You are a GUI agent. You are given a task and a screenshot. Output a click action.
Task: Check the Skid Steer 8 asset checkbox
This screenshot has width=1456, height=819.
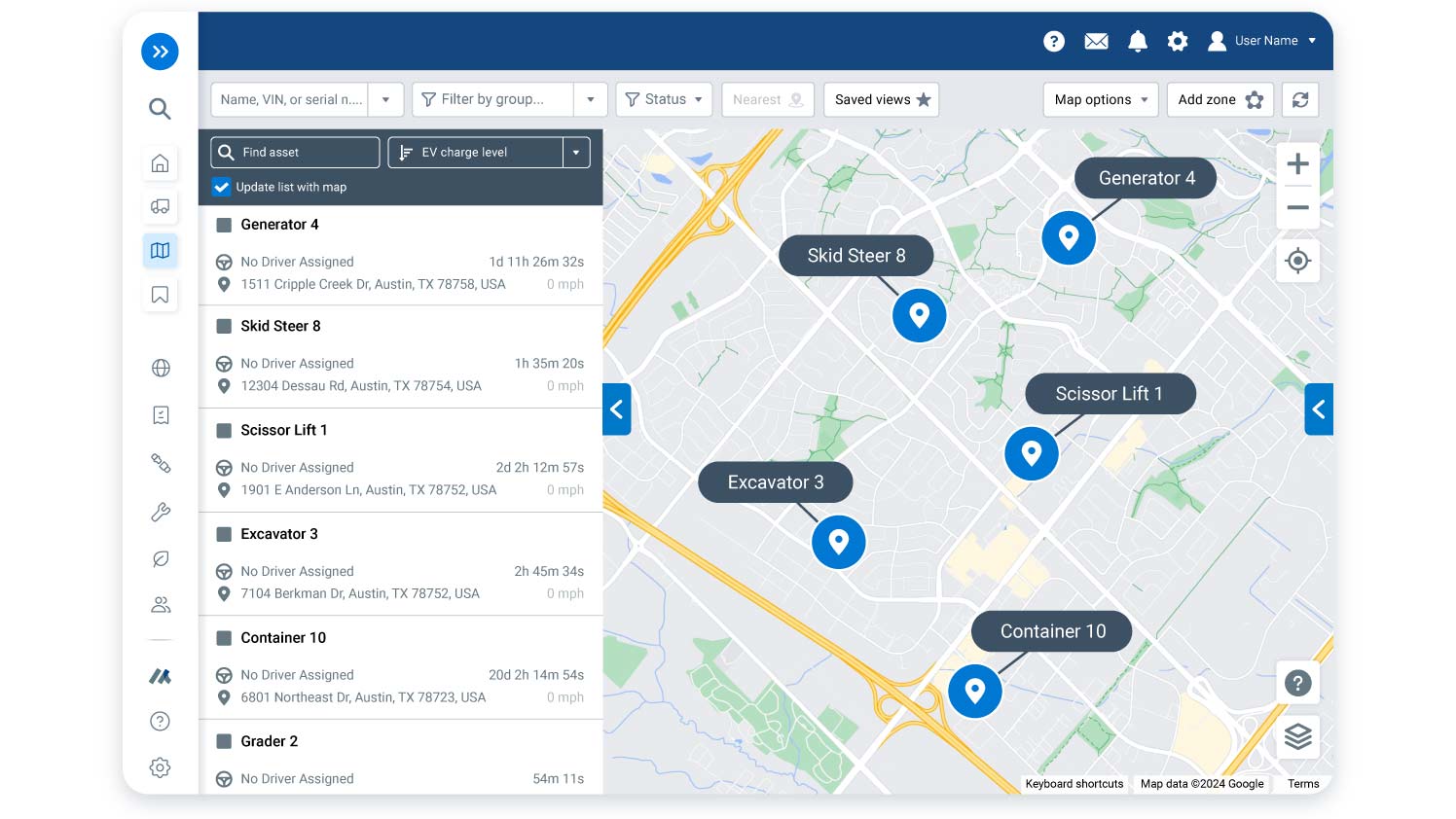pos(223,326)
